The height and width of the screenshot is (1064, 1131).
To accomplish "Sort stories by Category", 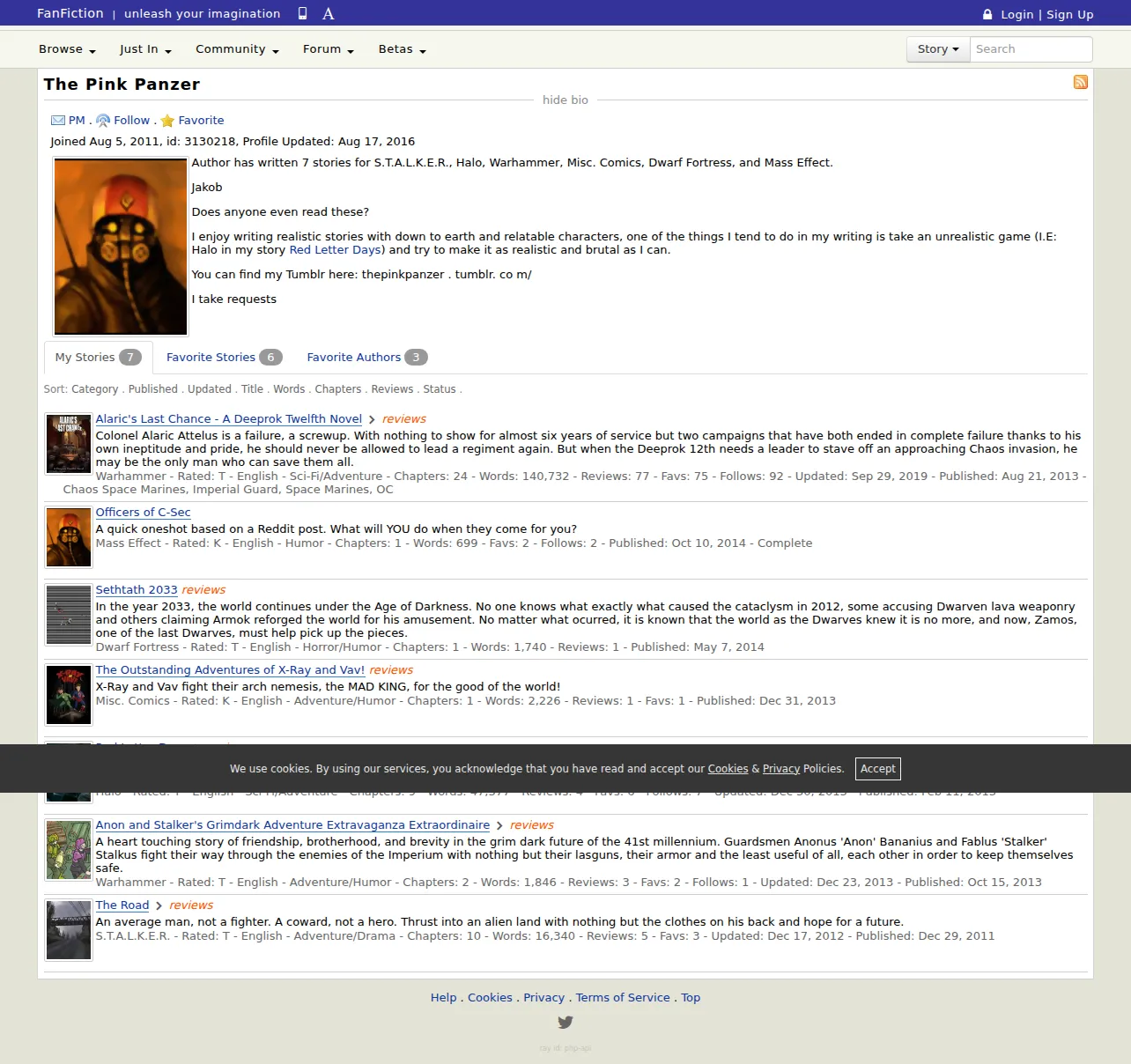I will (x=94, y=389).
